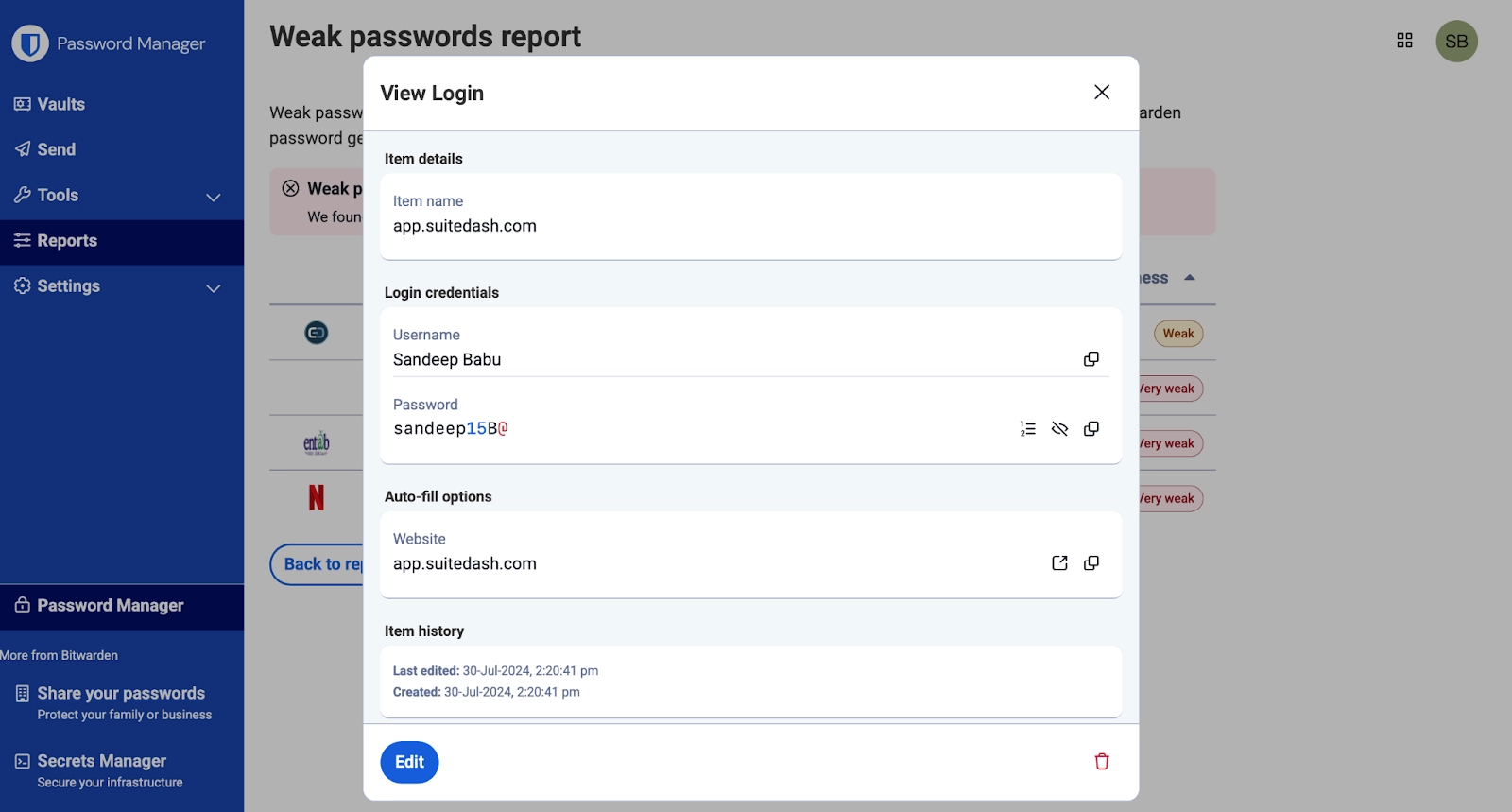Click the username value Sandeep Babu
The image size is (1512, 812).
coord(447,360)
